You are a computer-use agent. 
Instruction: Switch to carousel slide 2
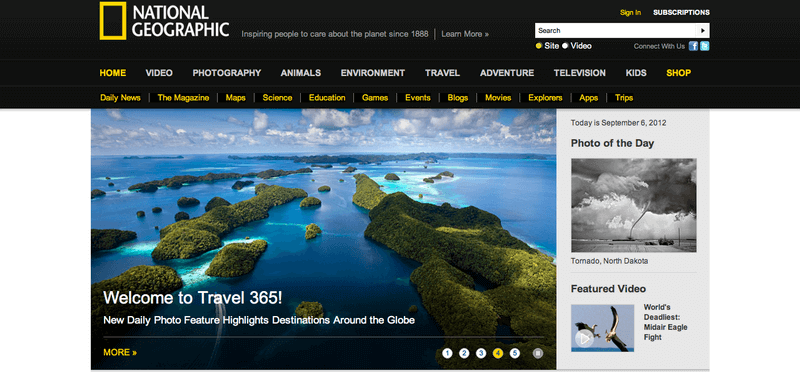(464, 353)
